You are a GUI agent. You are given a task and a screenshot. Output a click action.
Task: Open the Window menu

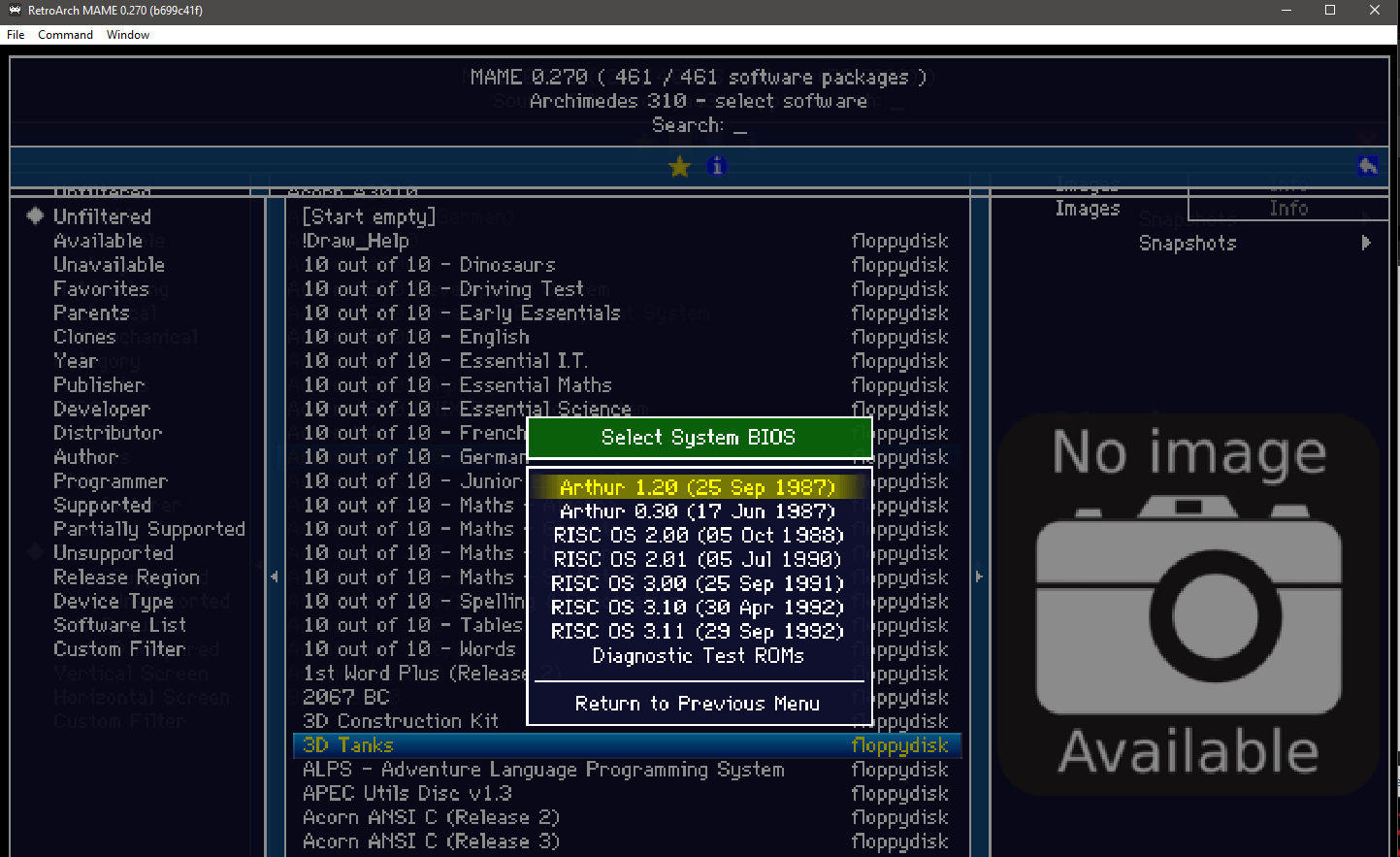[128, 35]
